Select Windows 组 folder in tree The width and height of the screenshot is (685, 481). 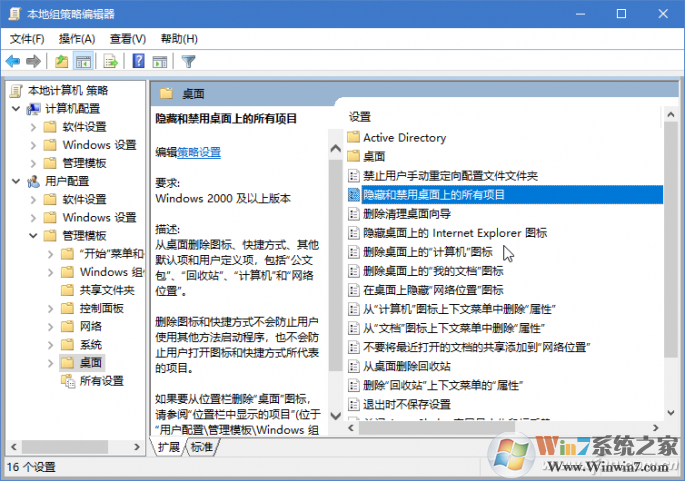(x=111, y=272)
